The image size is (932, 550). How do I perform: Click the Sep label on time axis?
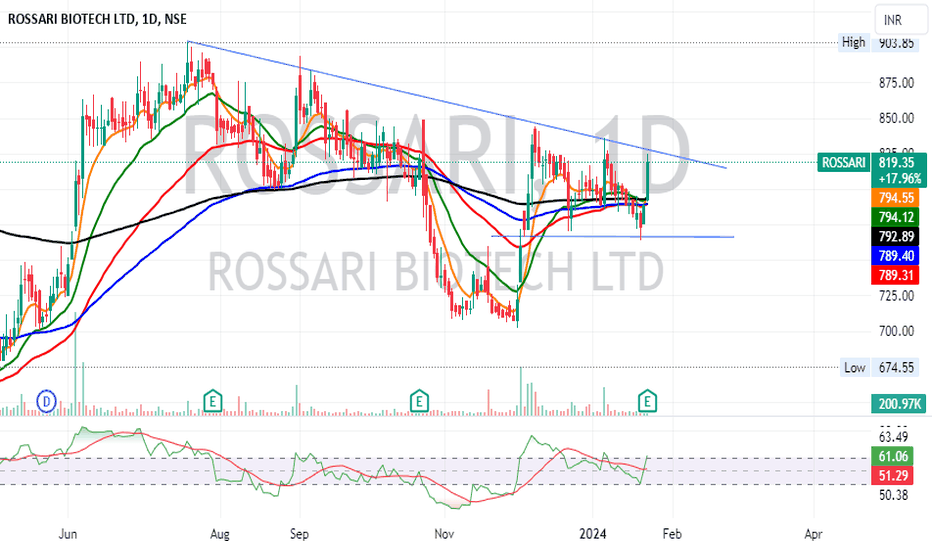(x=299, y=534)
